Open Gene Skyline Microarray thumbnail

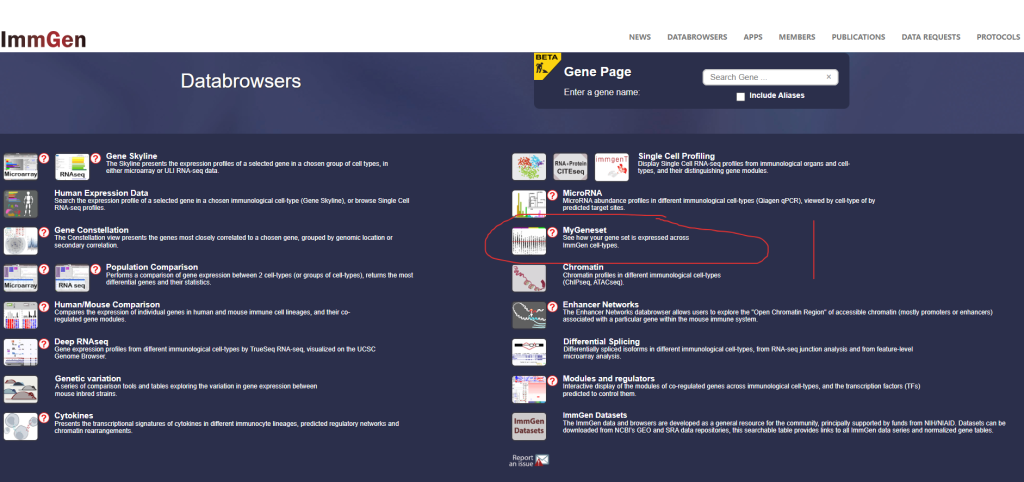21,167
